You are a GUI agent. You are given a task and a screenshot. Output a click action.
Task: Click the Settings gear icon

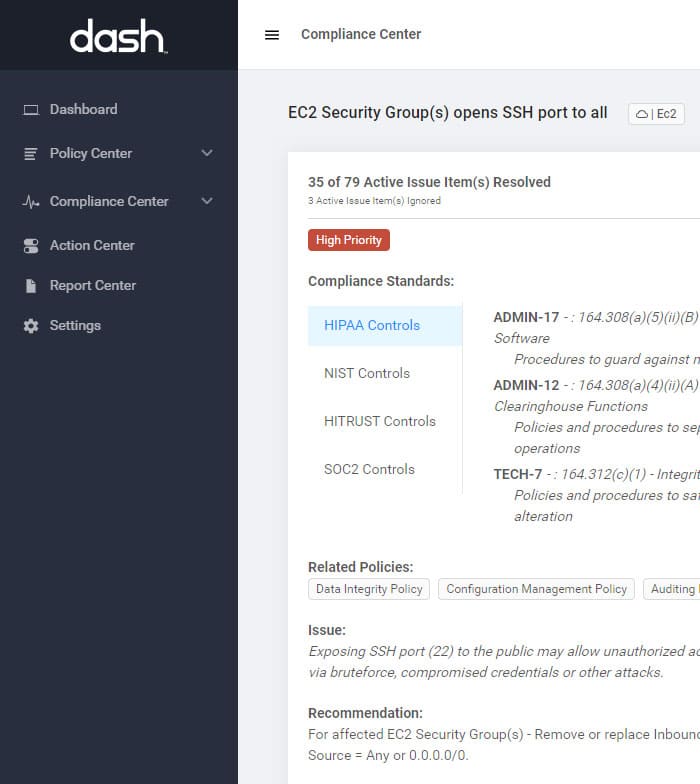coord(31,326)
